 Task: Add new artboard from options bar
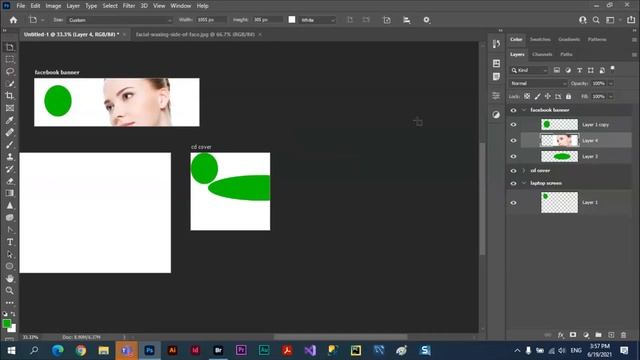point(387,20)
